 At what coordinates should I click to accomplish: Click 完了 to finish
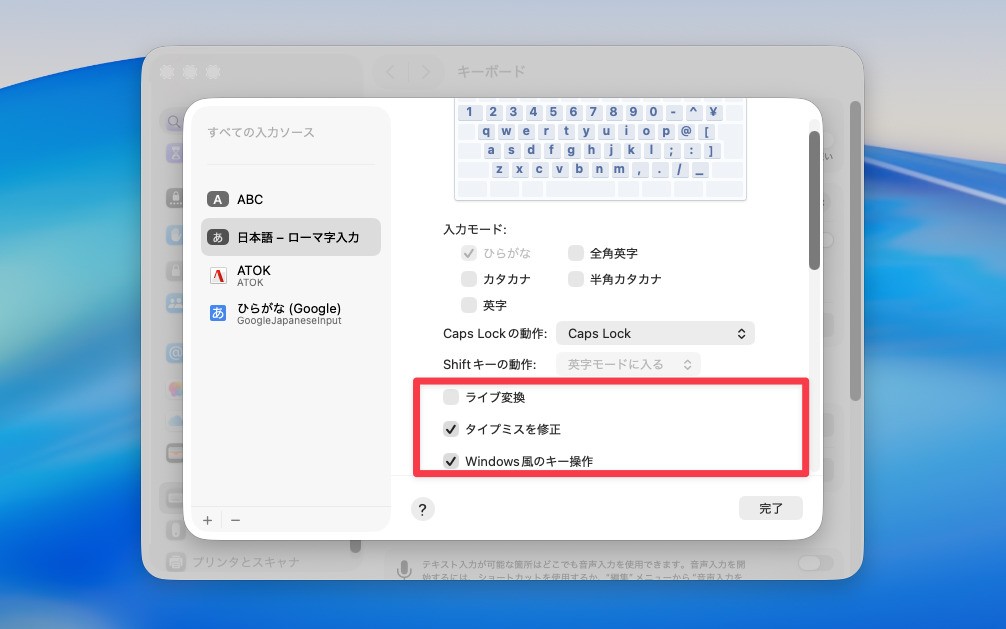[771, 508]
